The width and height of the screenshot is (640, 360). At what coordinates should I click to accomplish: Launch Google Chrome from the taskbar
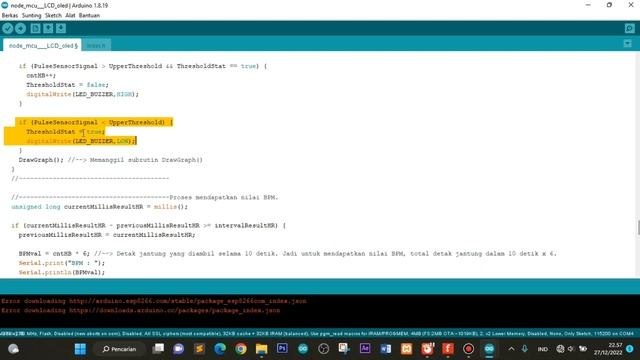coord(241,349)
